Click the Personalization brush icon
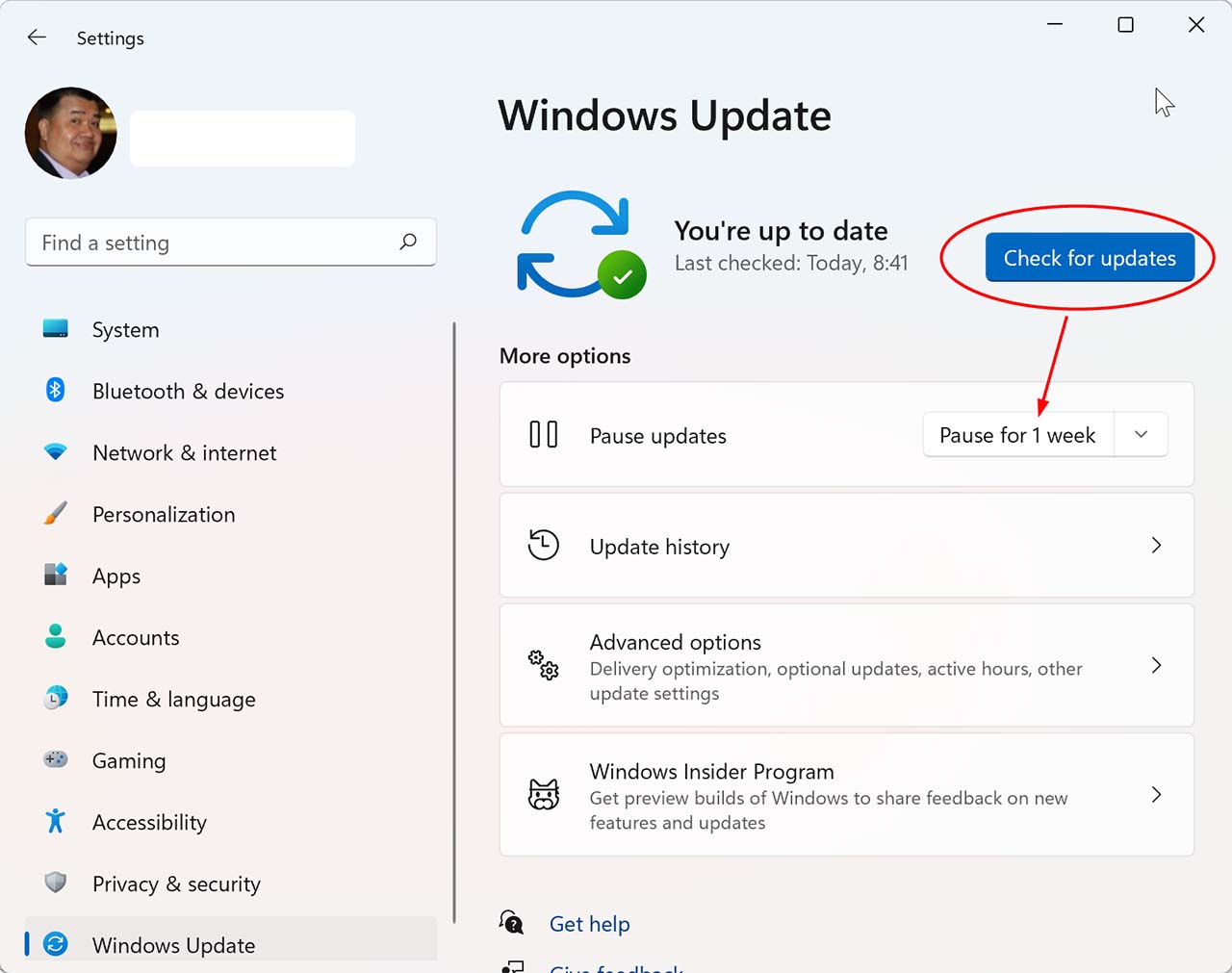 pyautogui.click(x=56, y=514)
